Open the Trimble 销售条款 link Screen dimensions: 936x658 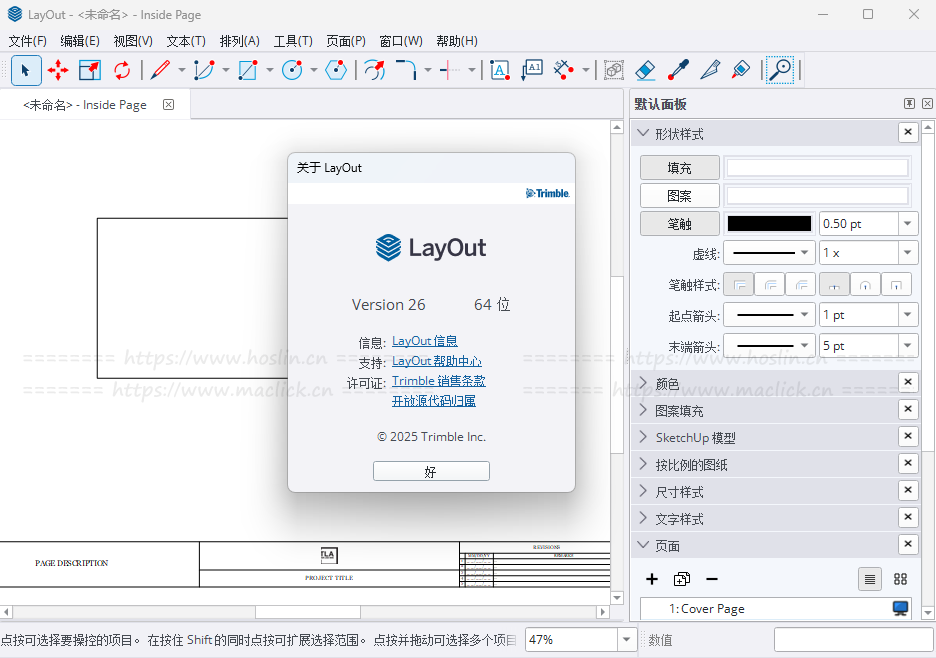point(439,381)
